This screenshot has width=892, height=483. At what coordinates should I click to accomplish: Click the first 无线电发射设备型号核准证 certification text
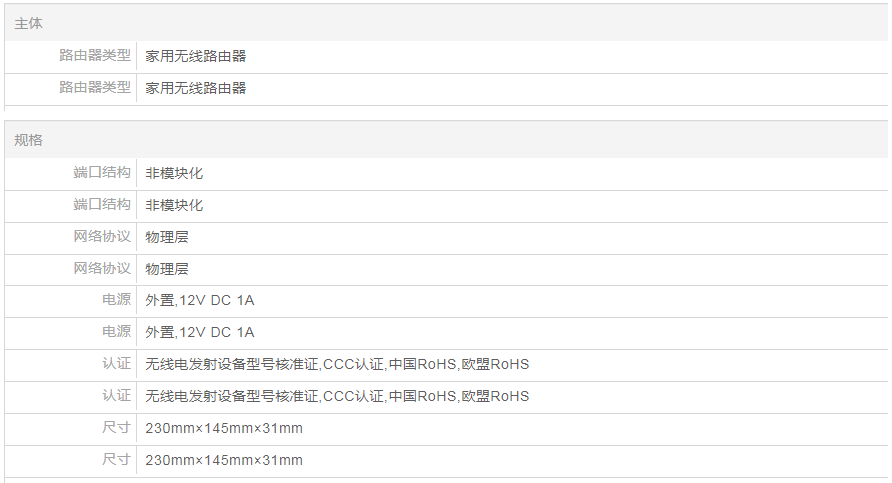pos(232,364)
